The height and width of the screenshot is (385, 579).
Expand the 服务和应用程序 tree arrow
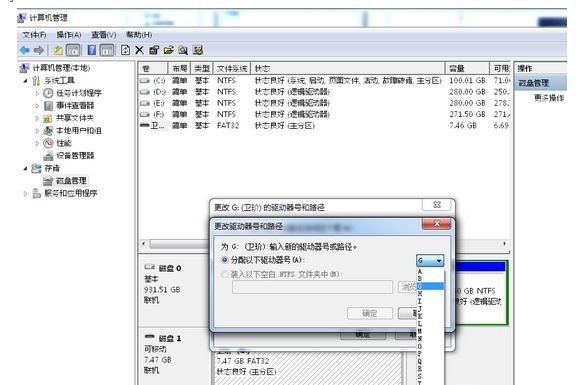(x=25, y=193)
